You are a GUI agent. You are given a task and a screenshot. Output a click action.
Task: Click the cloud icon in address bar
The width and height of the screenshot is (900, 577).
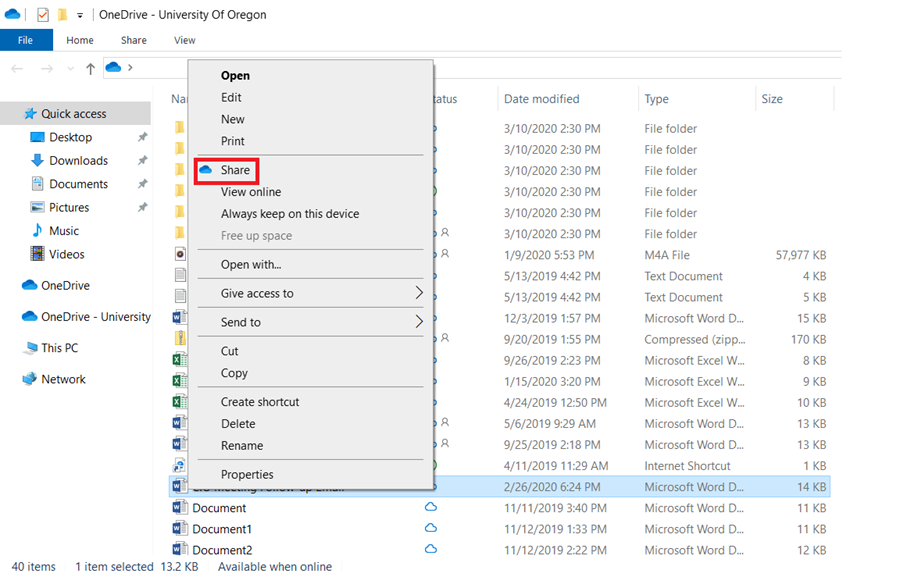coord(114,67)
